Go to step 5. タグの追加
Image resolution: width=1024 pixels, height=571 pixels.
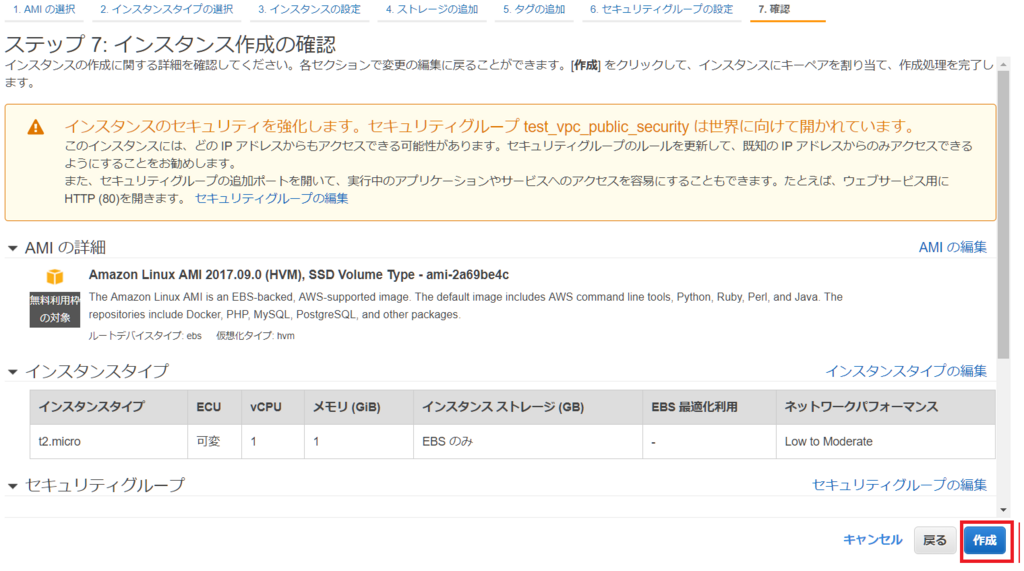(534, 10)
